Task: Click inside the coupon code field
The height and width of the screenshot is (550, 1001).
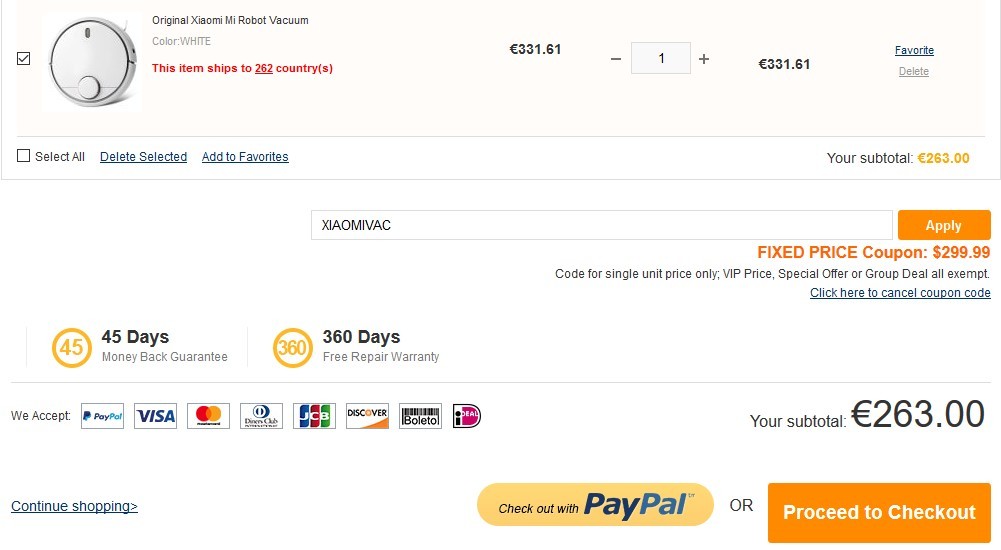Action: click(601, 225)
